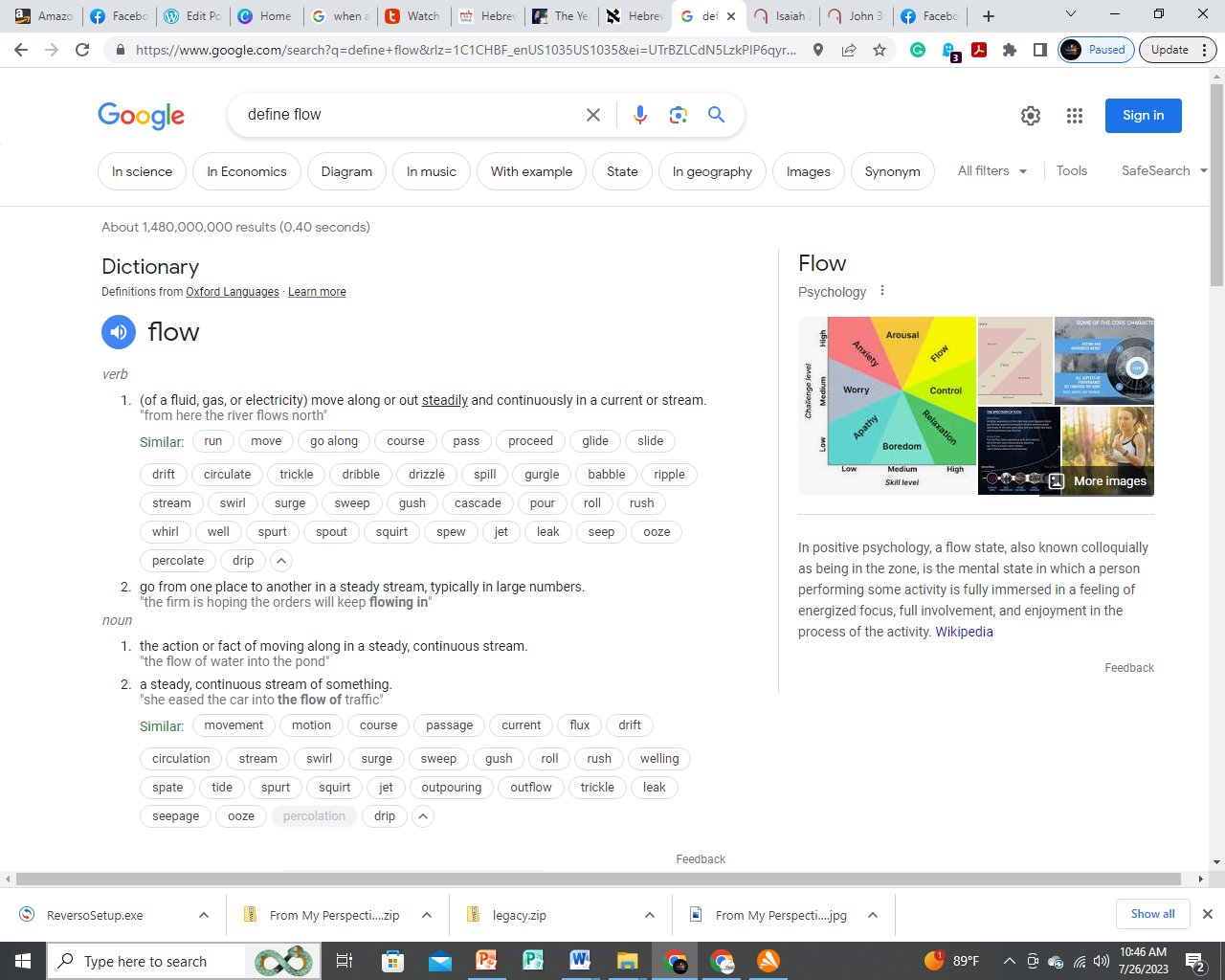
Task: Start a voice search with the microphone
Action: (x=640, y=115)
